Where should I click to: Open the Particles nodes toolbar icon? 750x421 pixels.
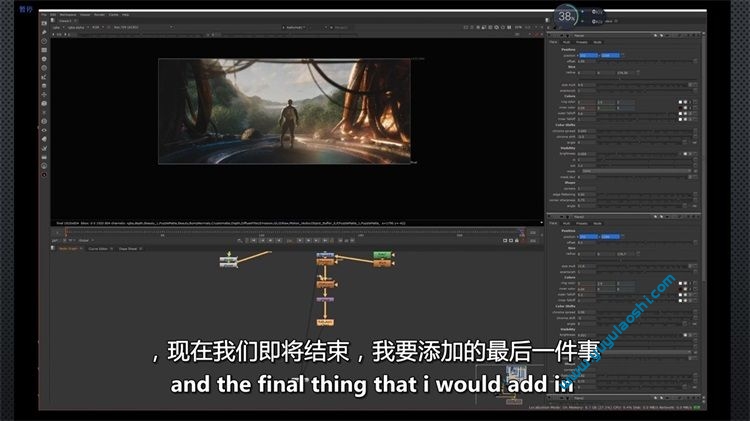click(x=44, y=112)
